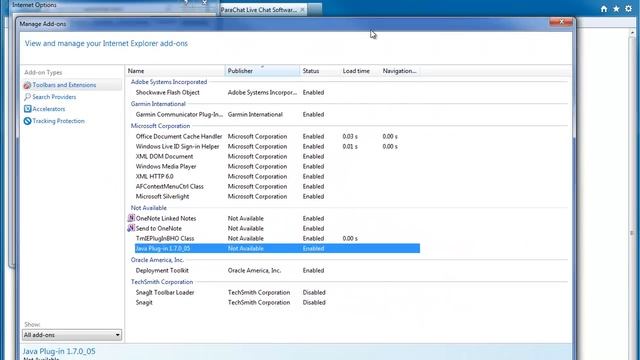
Task: Close the Manage Add-ons dialog
Action: tap(560, 22)
